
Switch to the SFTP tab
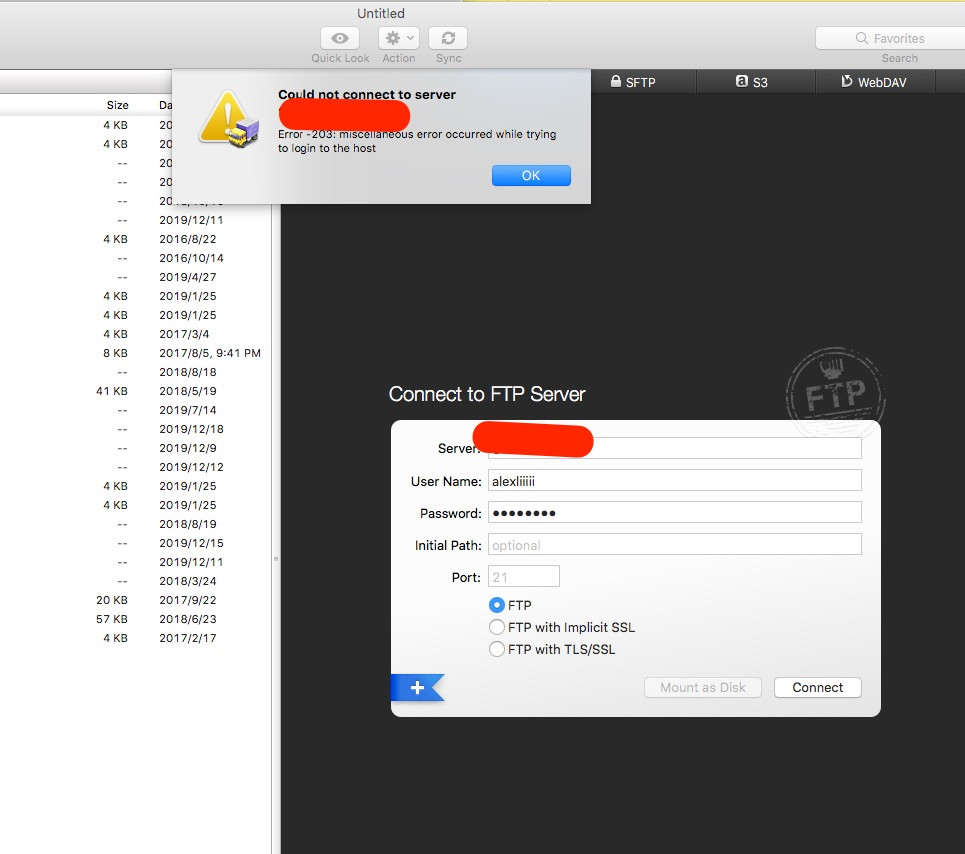(x=632, y=82)
